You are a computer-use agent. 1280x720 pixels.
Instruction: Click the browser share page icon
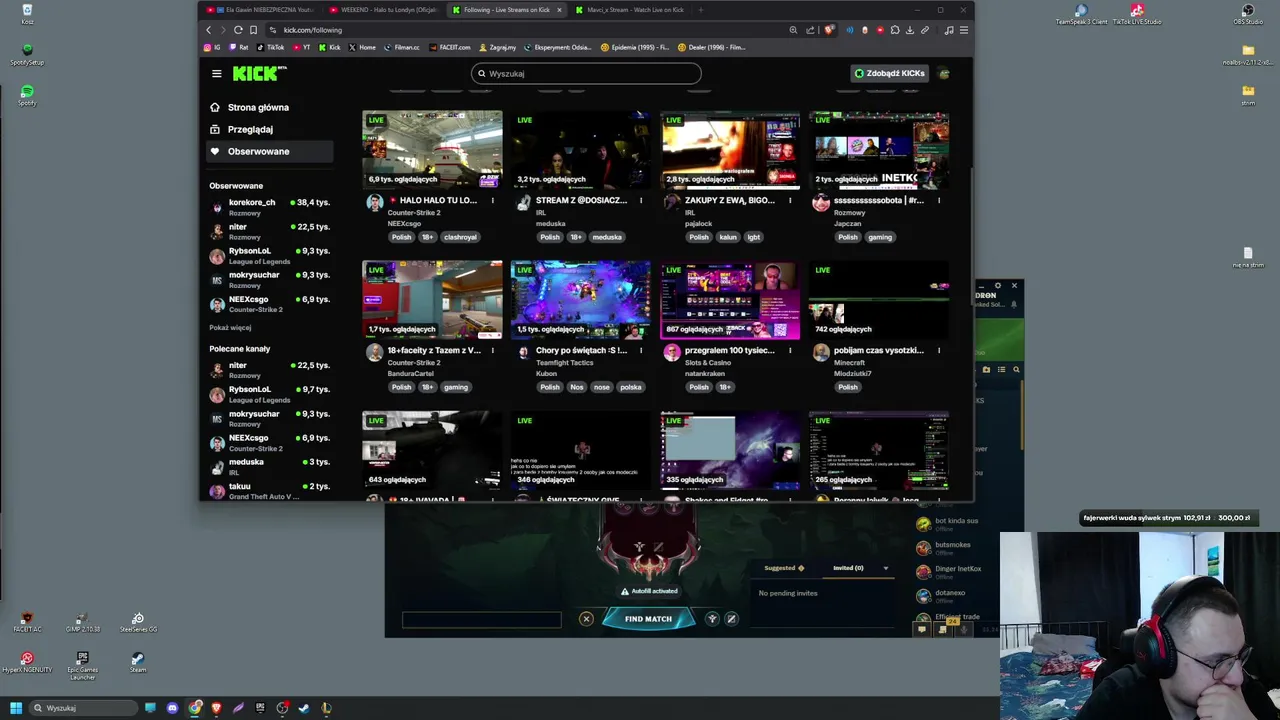pyautogui.click(x=810, y=30)
